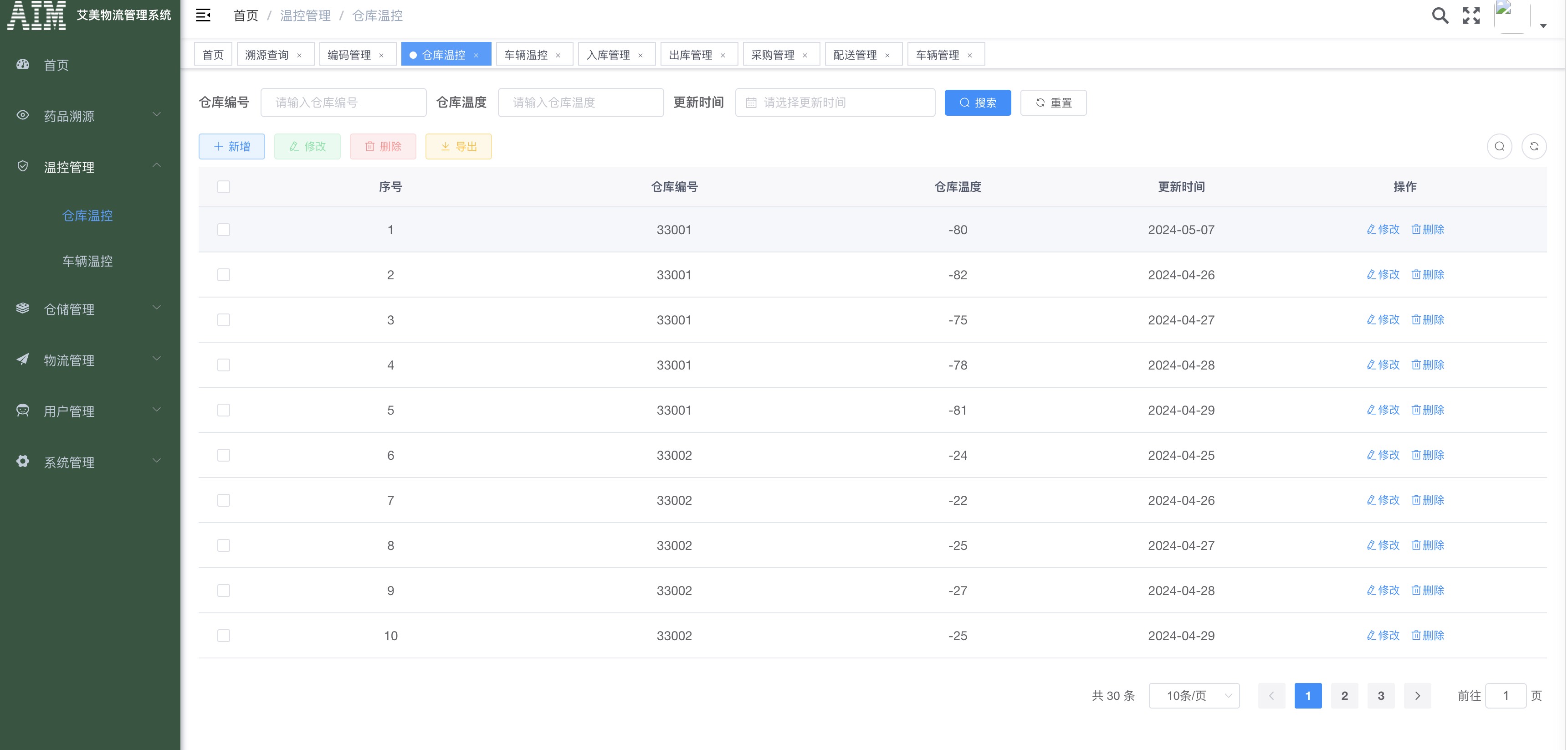1568x750 pixels.
Task: Open the 10条/页 page size dropdown
Action: pyautogui.click(x=1194, y=695)
